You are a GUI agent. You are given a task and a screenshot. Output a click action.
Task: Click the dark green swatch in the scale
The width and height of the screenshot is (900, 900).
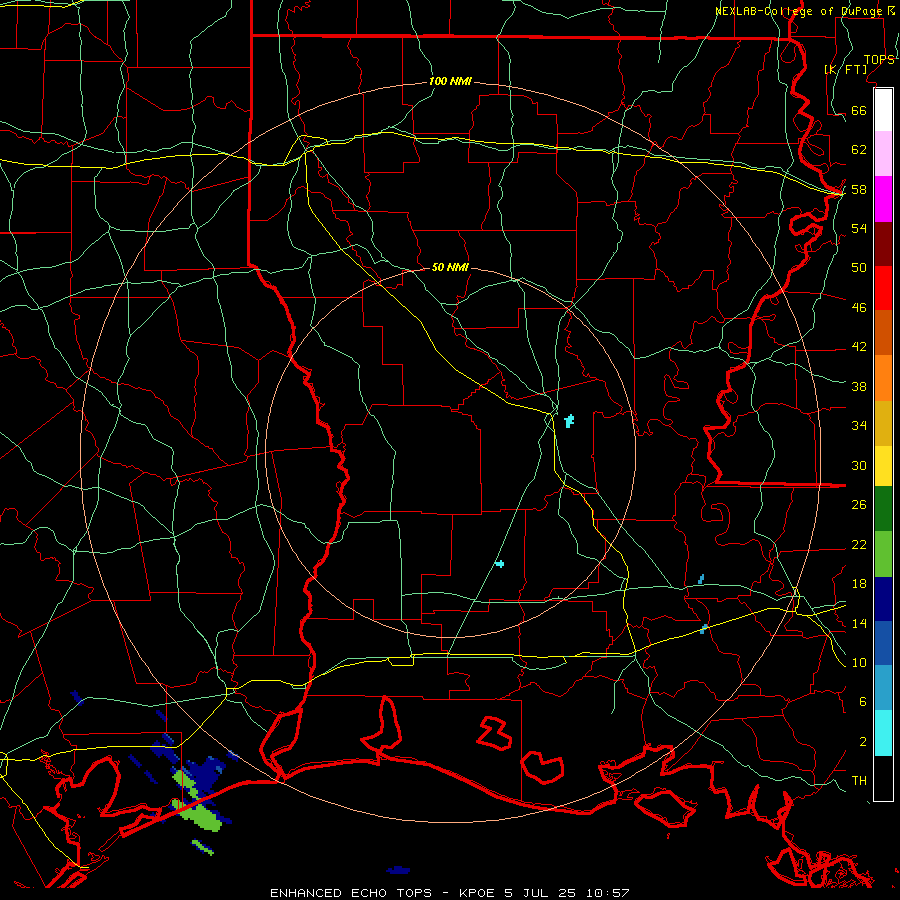pos(883,509)
